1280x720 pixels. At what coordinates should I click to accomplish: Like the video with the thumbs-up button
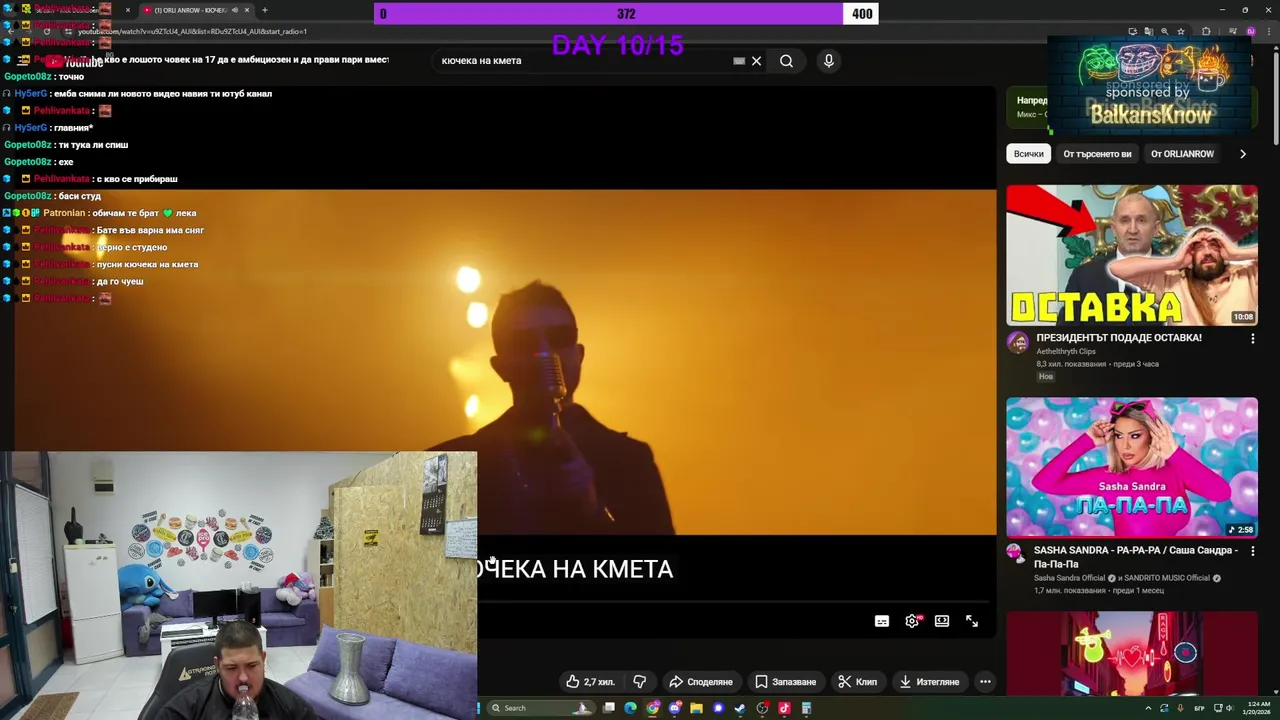(590, 682)
